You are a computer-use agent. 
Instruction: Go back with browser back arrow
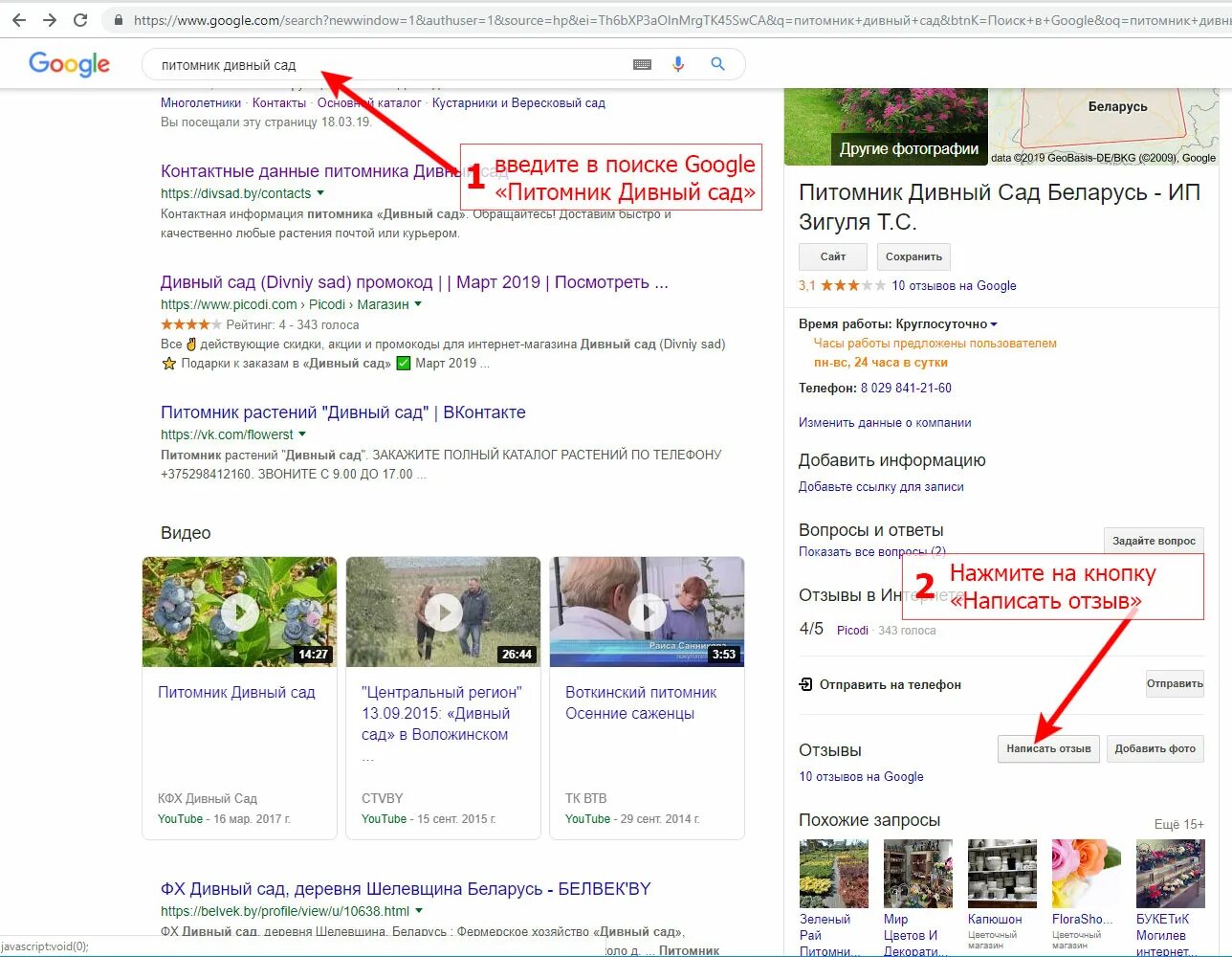19,19
